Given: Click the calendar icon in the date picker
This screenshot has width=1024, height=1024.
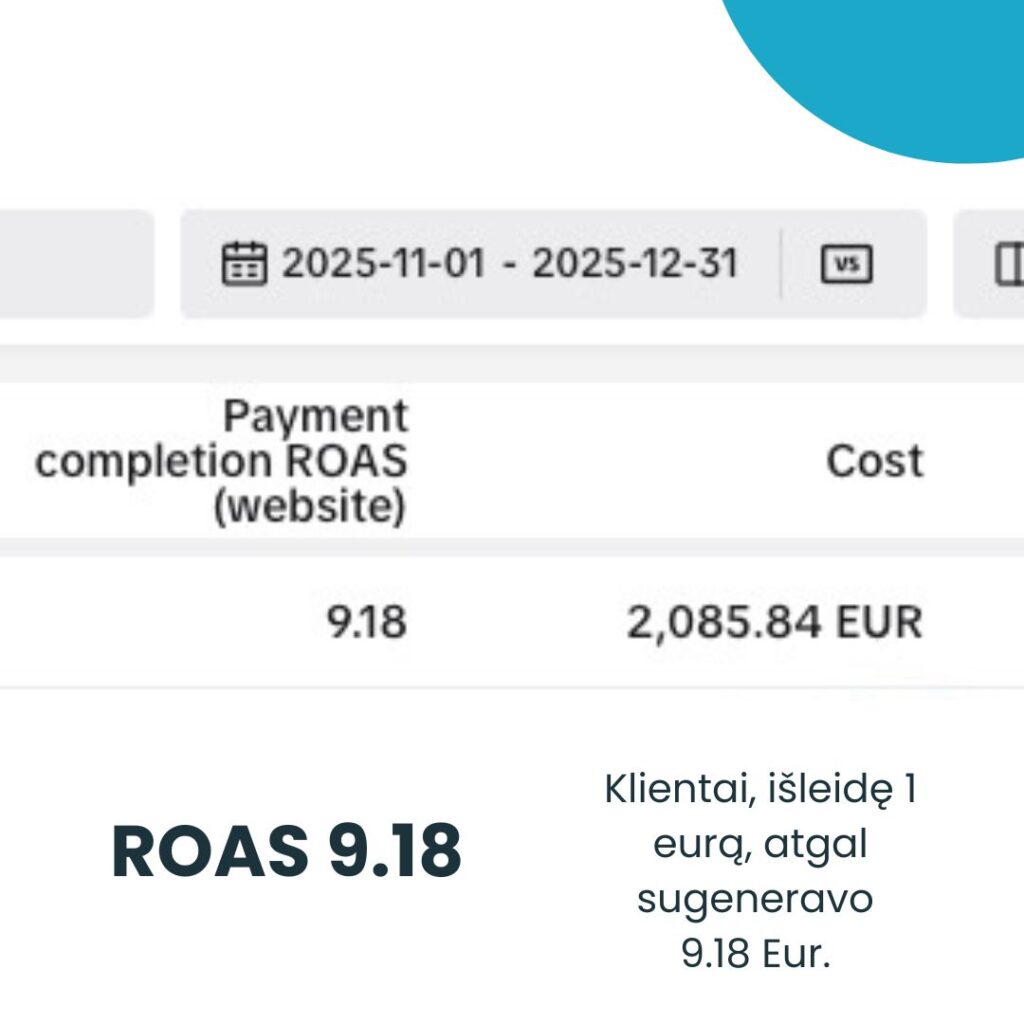Looking at the screenshot, I should pyautogui.click(x=244, y=264).
